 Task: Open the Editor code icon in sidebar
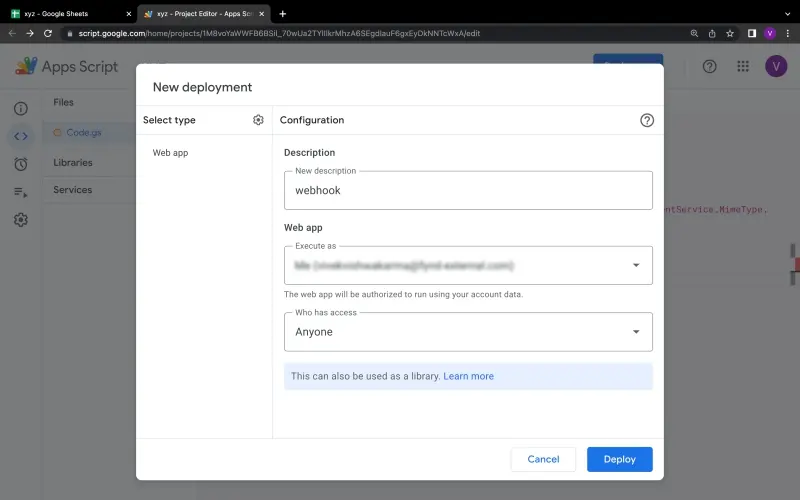click(21, 136)
